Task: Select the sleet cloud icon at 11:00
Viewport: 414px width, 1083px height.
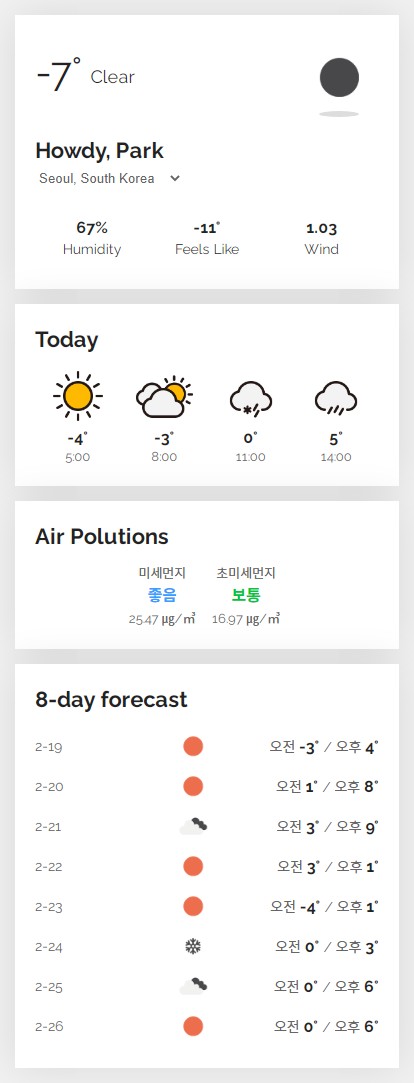Action: 250,399
